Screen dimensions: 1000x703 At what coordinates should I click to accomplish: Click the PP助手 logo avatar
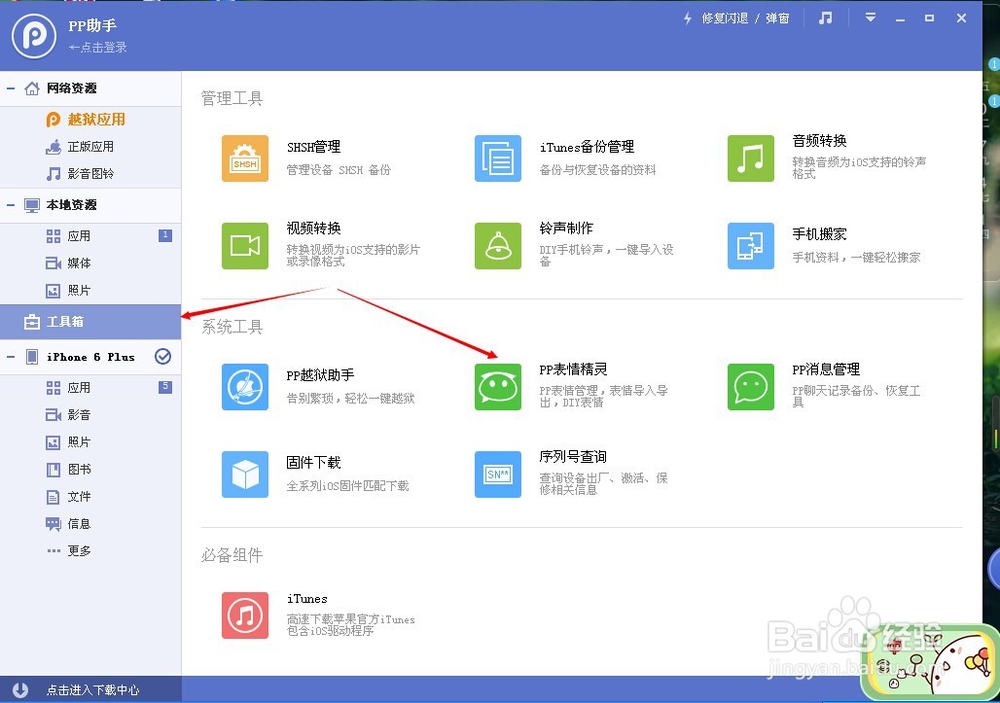pos(34,36)
